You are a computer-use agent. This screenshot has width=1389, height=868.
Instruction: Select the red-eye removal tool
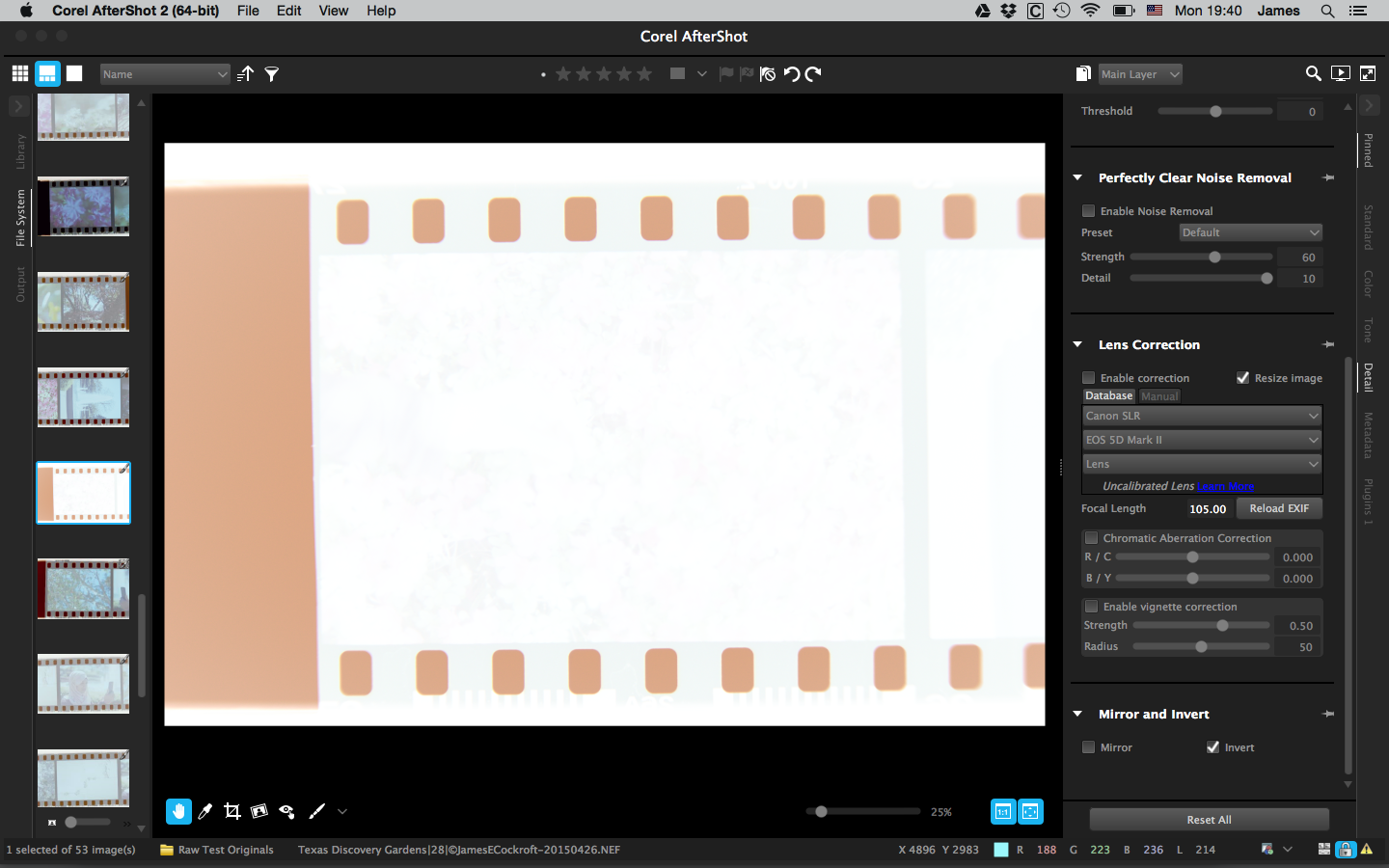coord(286,811)
